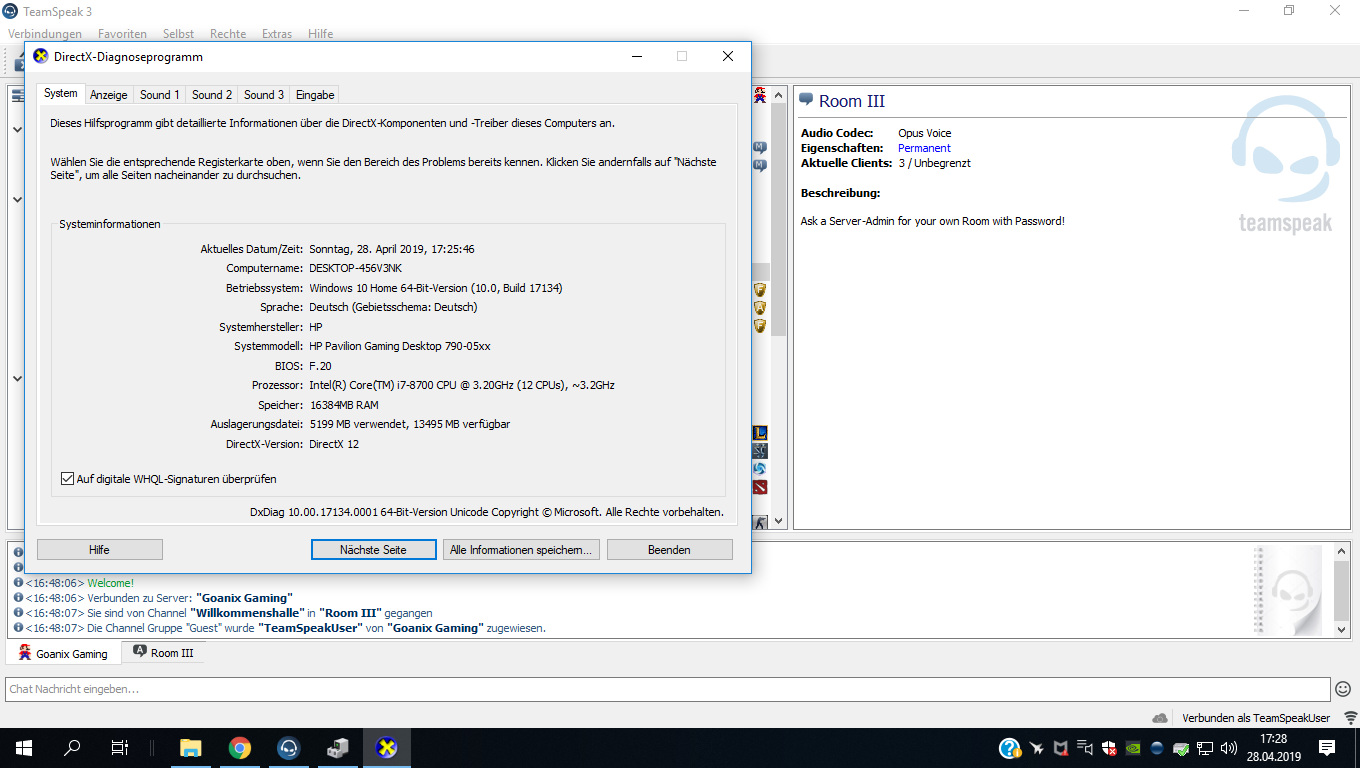The height and width of the screenshot is (768, 1360).
Task: Open the Action Center notifications
Action: (x=1327, y=747)
